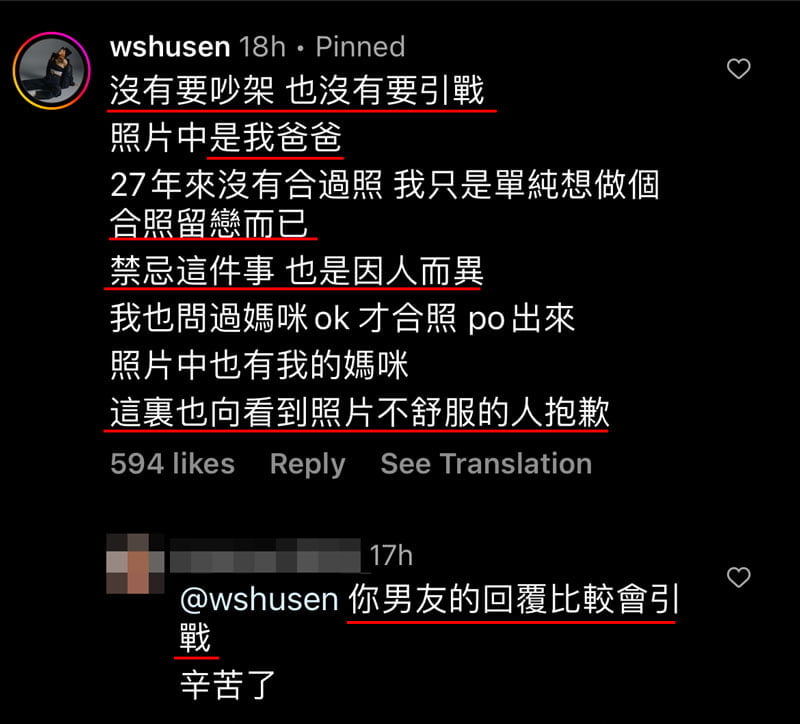800x724 pixels.
Task: Tap the heart on the @wshusen reply
Action: [738, 577]
